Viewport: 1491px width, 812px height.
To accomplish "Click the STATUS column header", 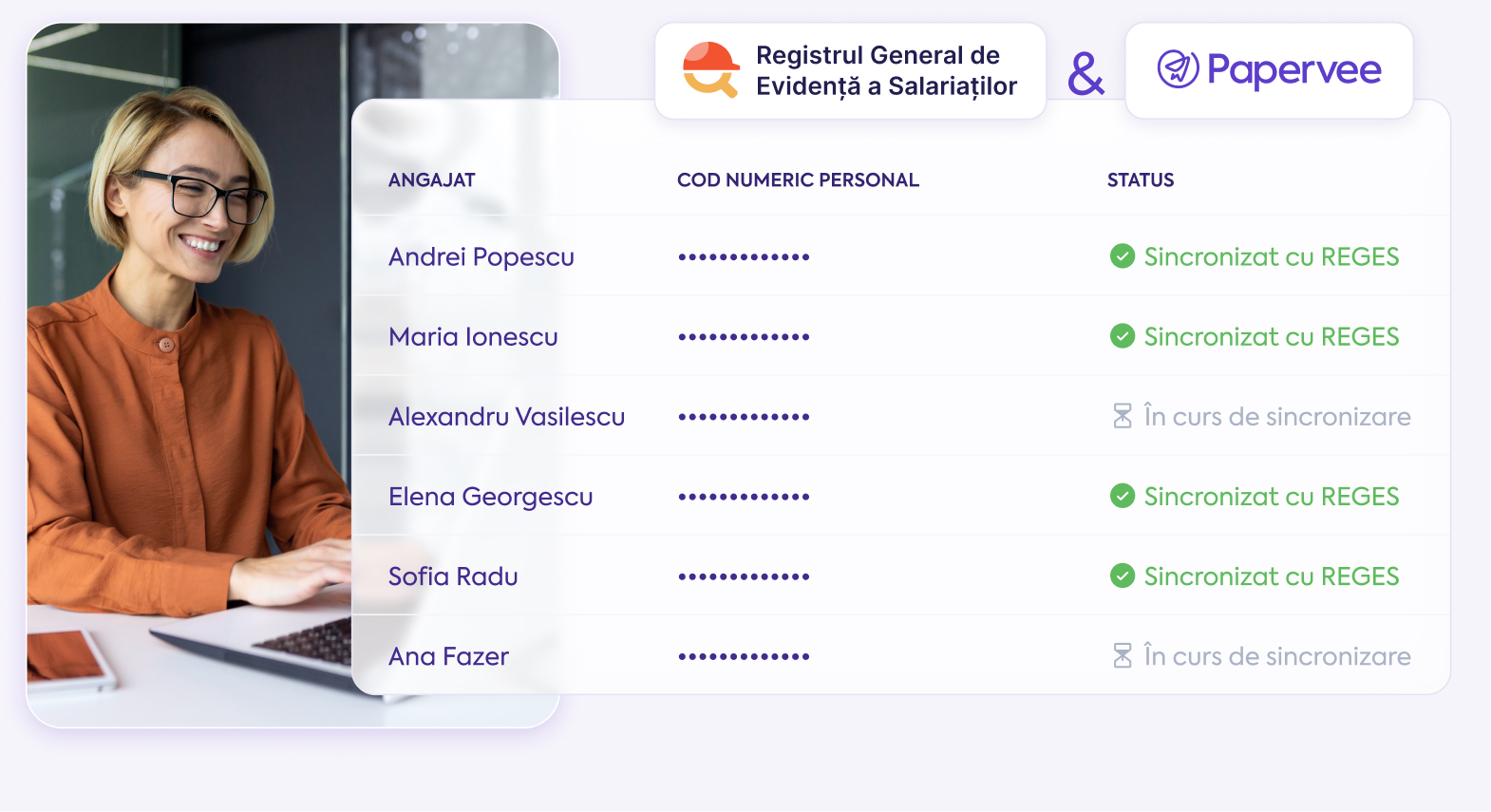I will click(x=1141, y=180).
